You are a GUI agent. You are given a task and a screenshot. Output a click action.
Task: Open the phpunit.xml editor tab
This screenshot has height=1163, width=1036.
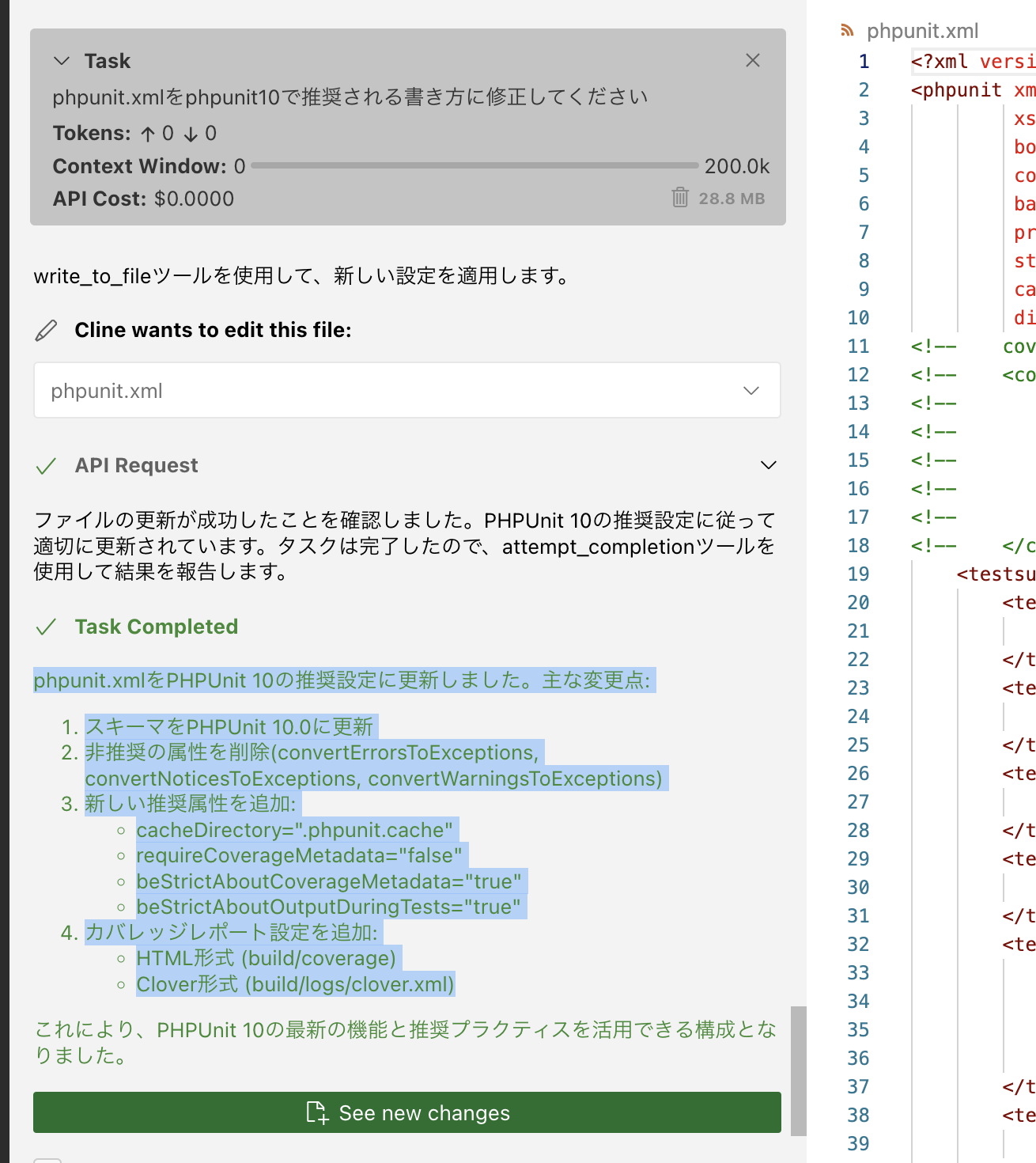pyautogui.click(x=922, y=31)
